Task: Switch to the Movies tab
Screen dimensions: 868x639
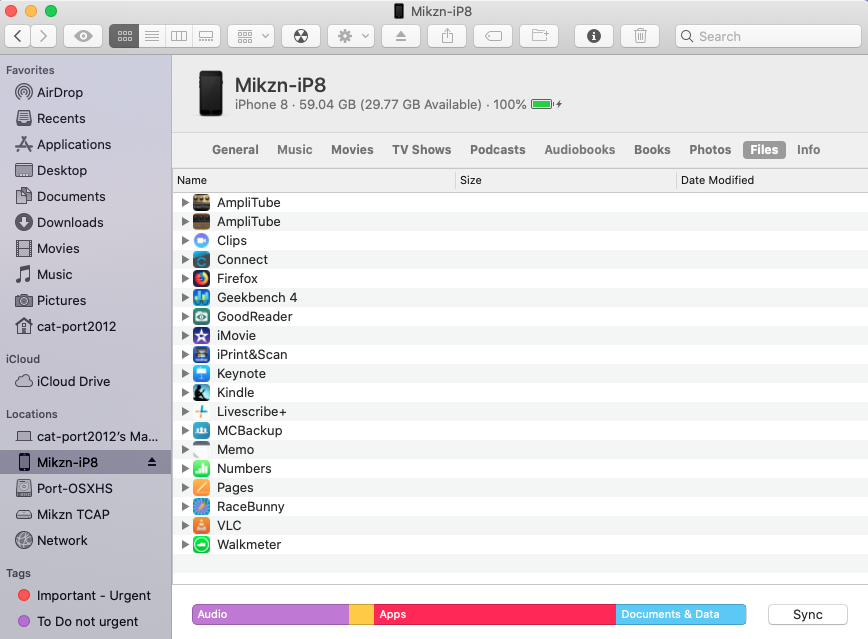Action: click(352, 150)
